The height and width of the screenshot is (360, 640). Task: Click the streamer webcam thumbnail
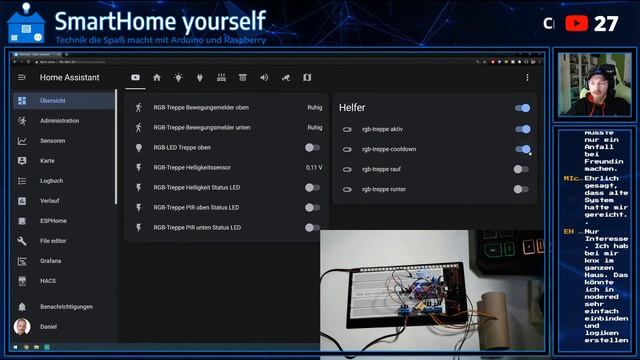(x=595, y=84)
